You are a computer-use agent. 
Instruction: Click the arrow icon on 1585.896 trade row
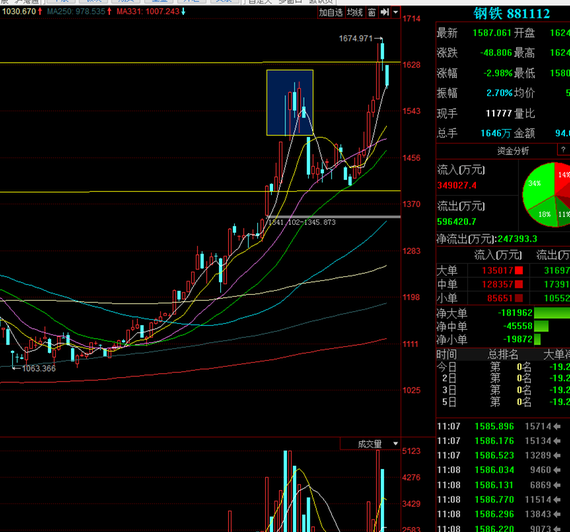(557, 426)
